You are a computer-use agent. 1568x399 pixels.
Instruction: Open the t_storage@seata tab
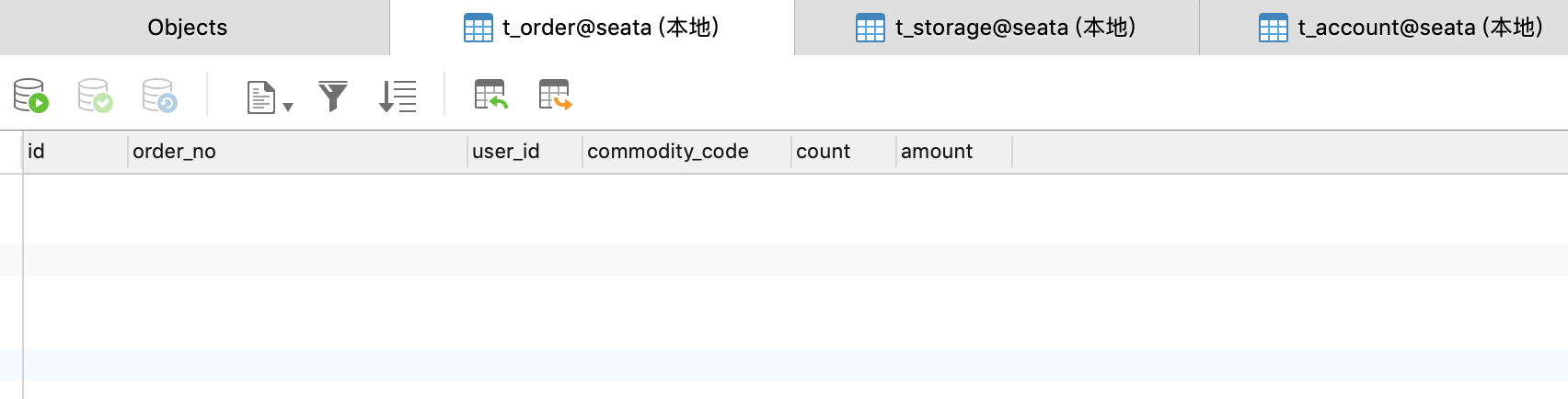click(x=997, y=28)
